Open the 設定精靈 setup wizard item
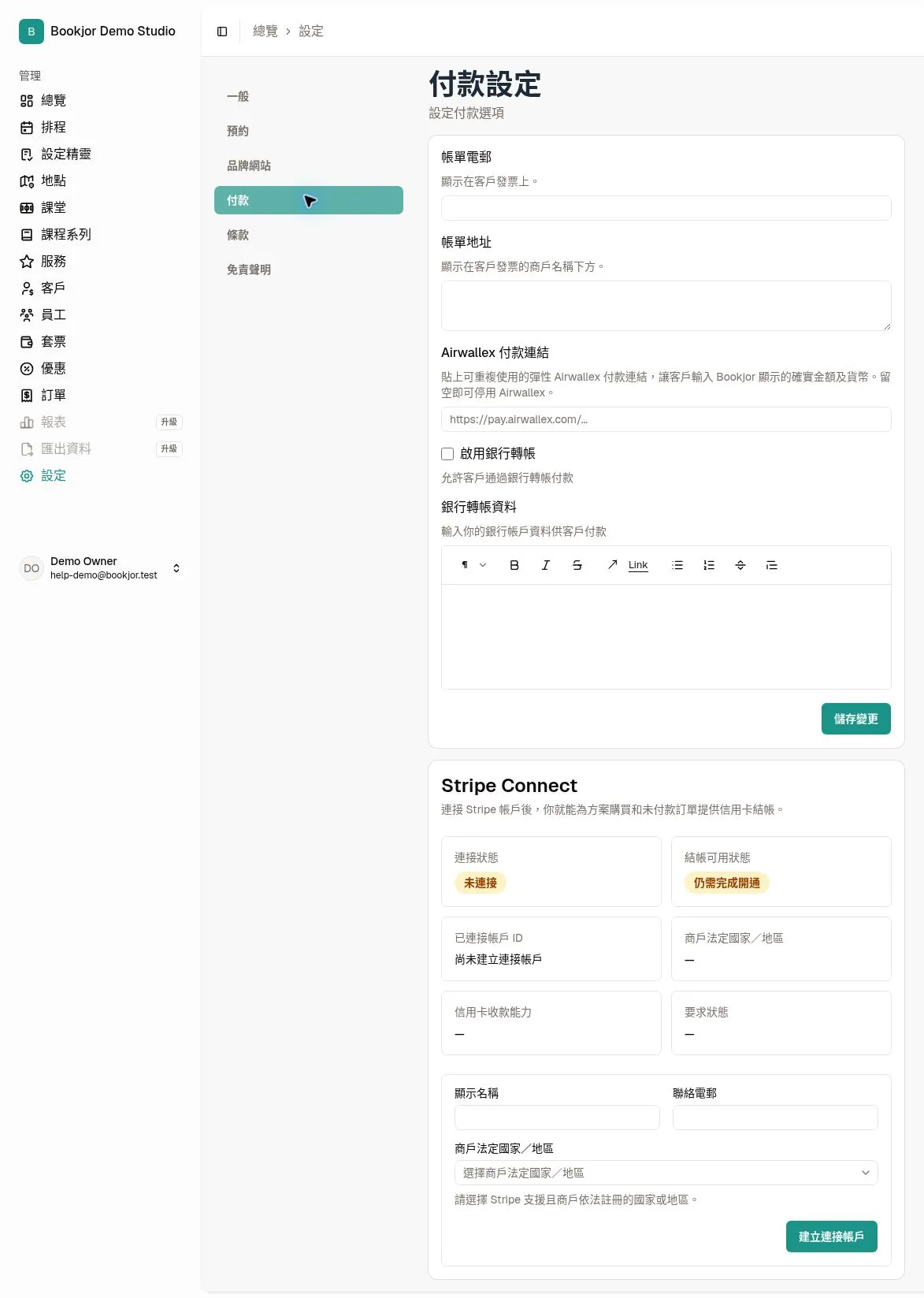Screen dimensions: 924x1298 coord(100,154)
